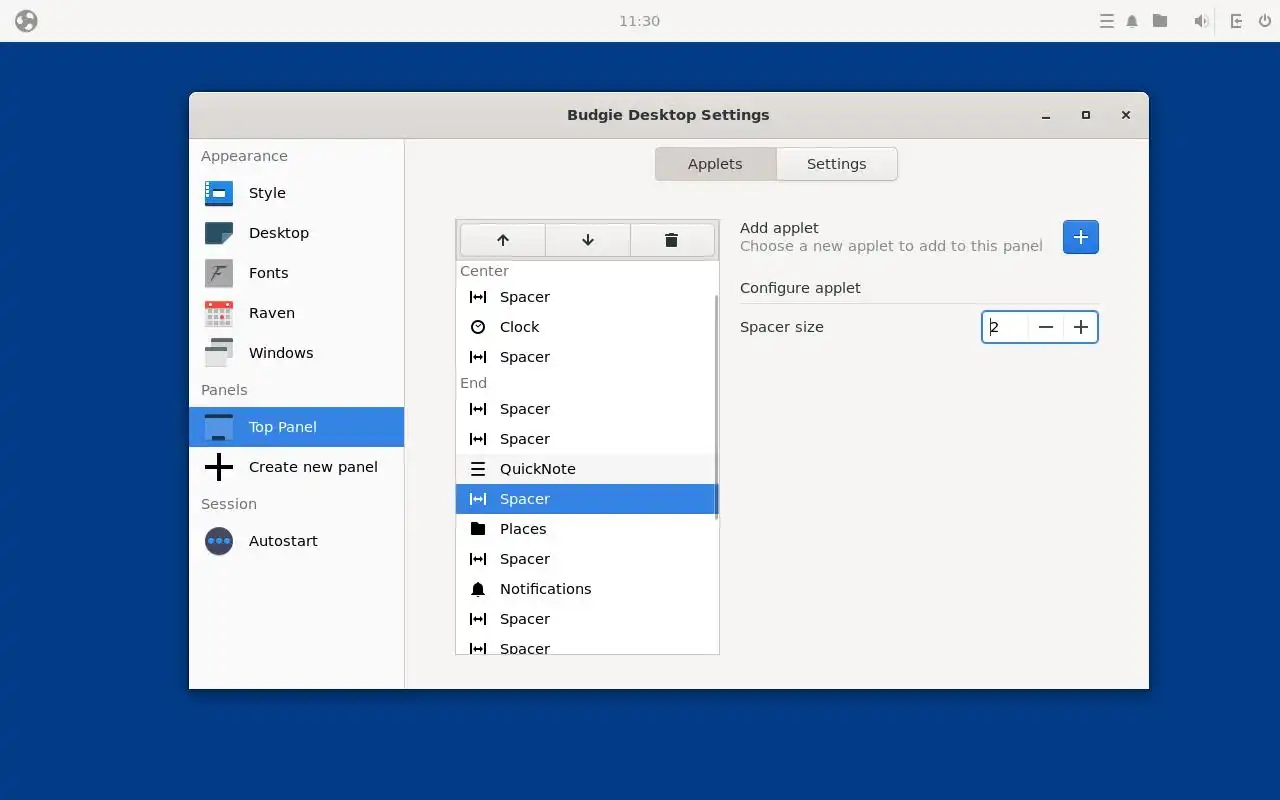The height and width of the screenshot is (800, 1280).
Task: Select the Spacer just above QuickNote
Action: pos(587,439)
